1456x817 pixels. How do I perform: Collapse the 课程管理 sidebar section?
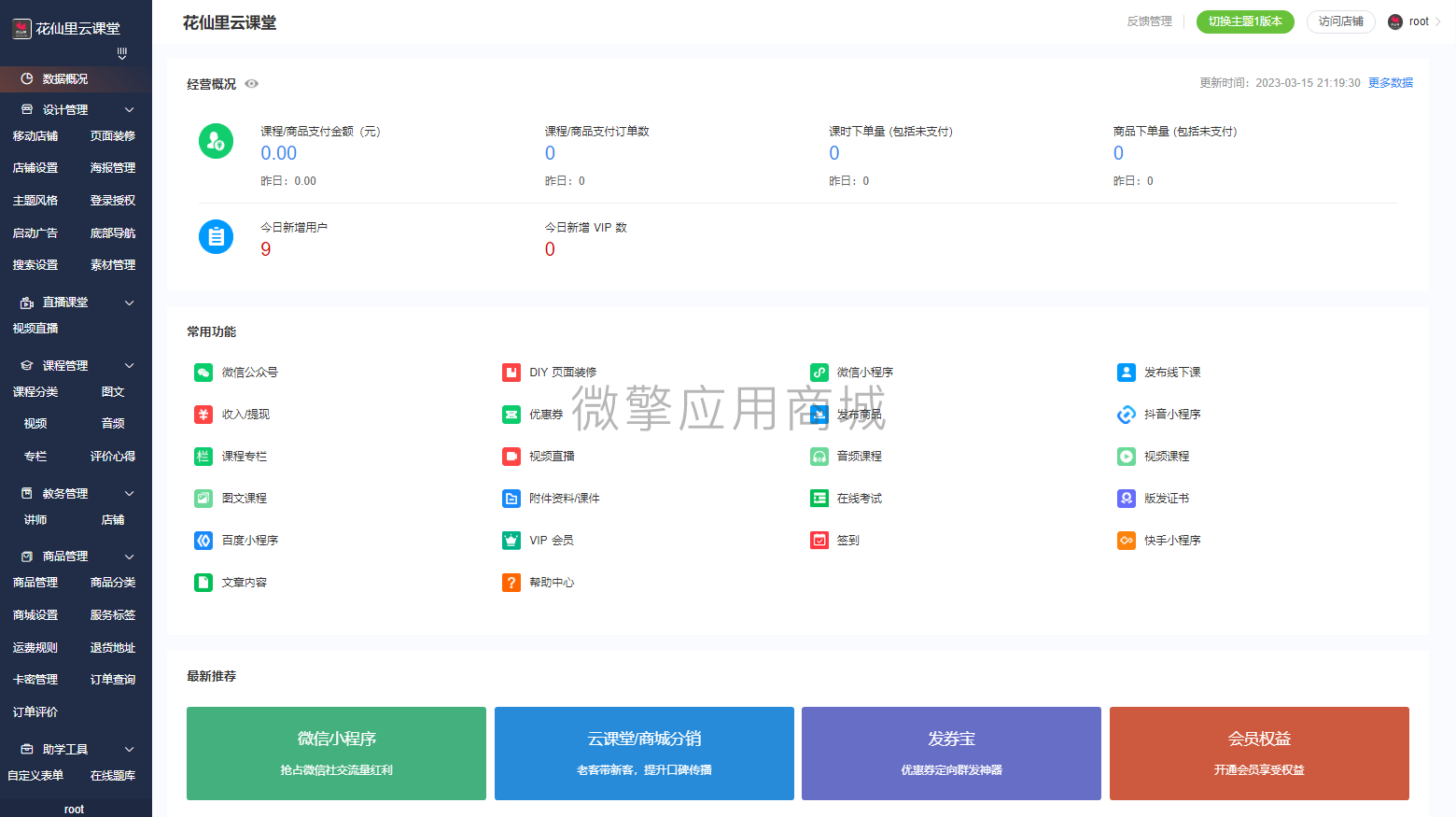click(x=130, y=366)
